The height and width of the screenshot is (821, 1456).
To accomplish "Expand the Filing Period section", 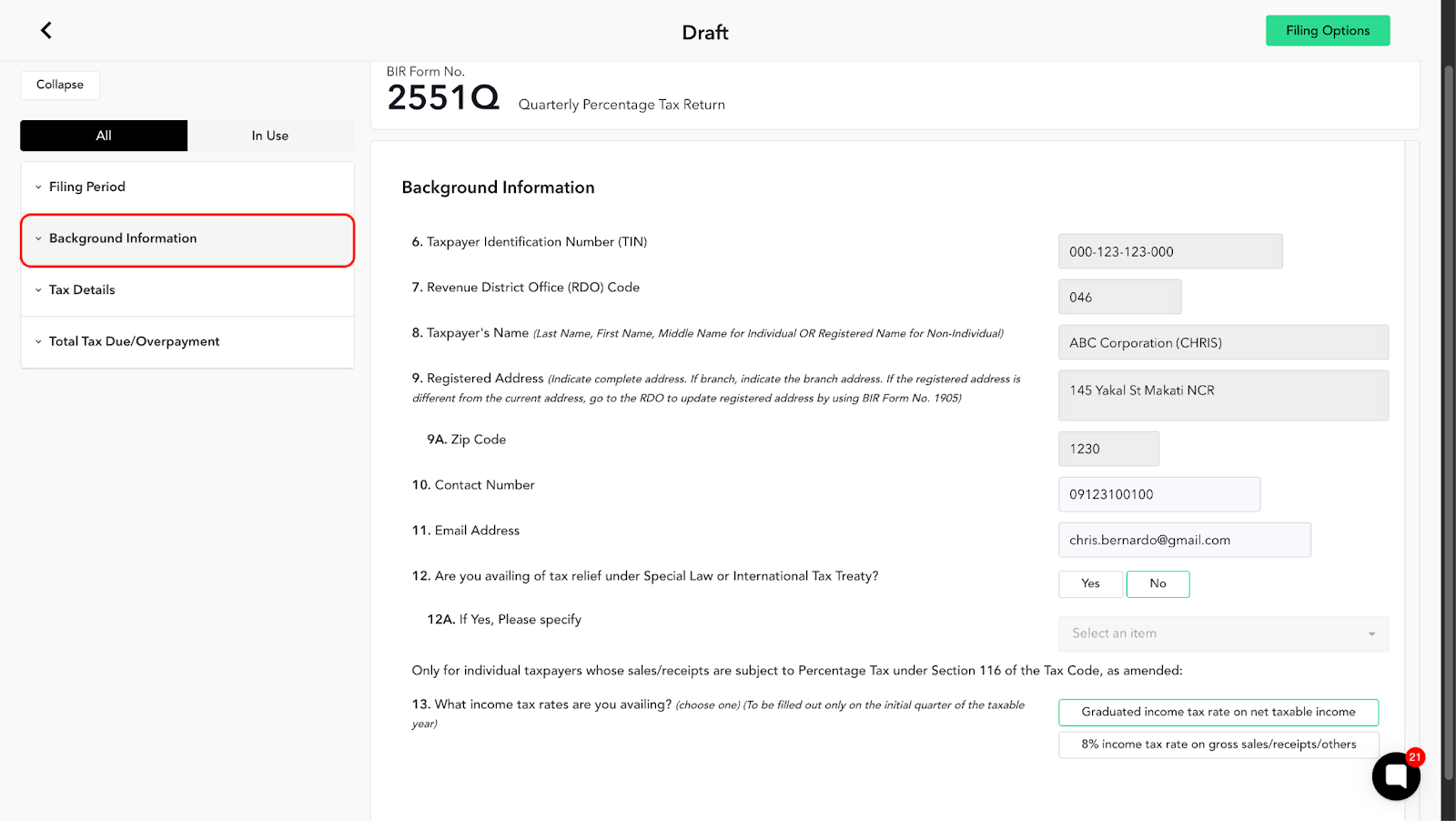I will click(187, 187).
